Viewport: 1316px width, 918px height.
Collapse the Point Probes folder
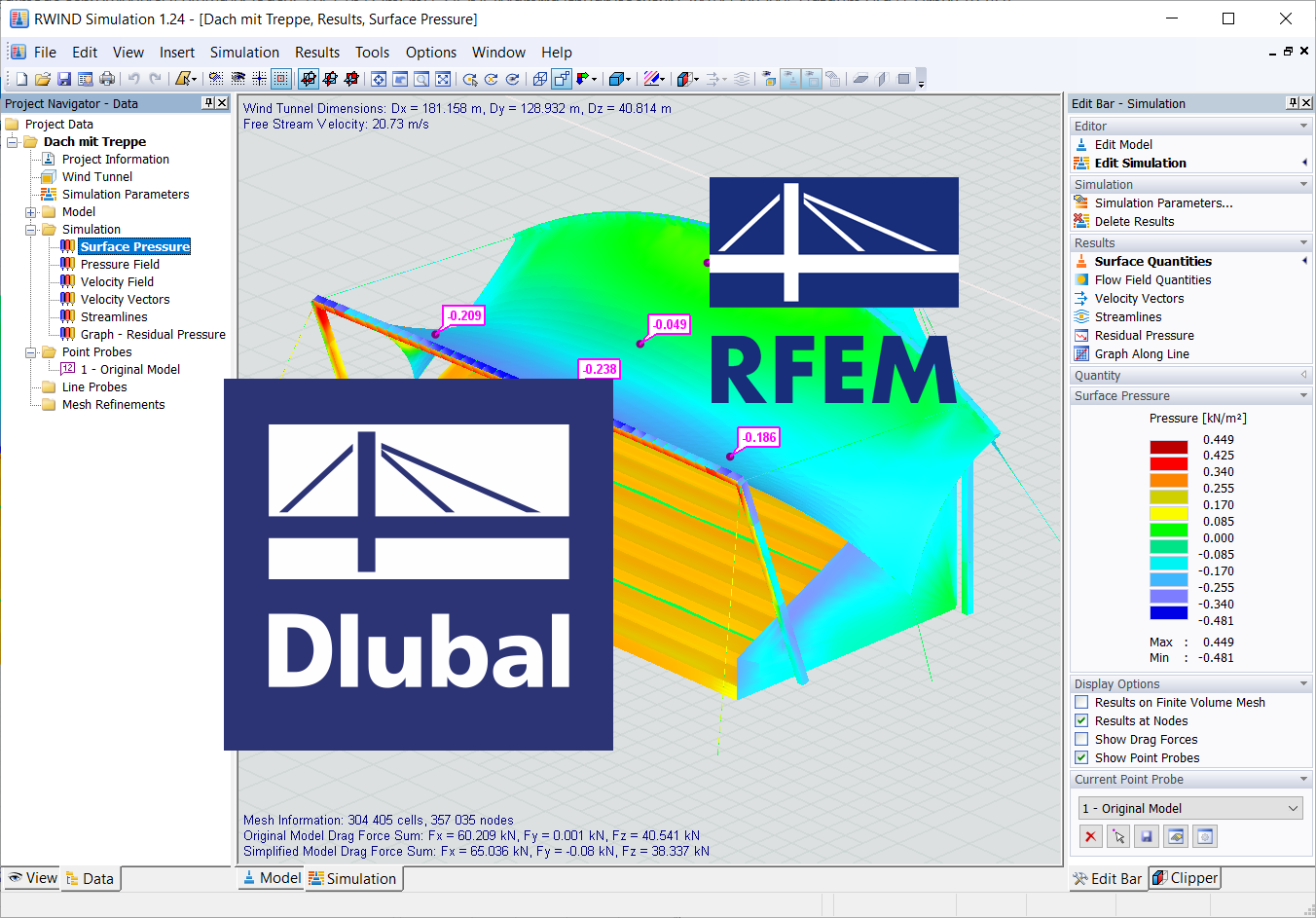[30, 352]
